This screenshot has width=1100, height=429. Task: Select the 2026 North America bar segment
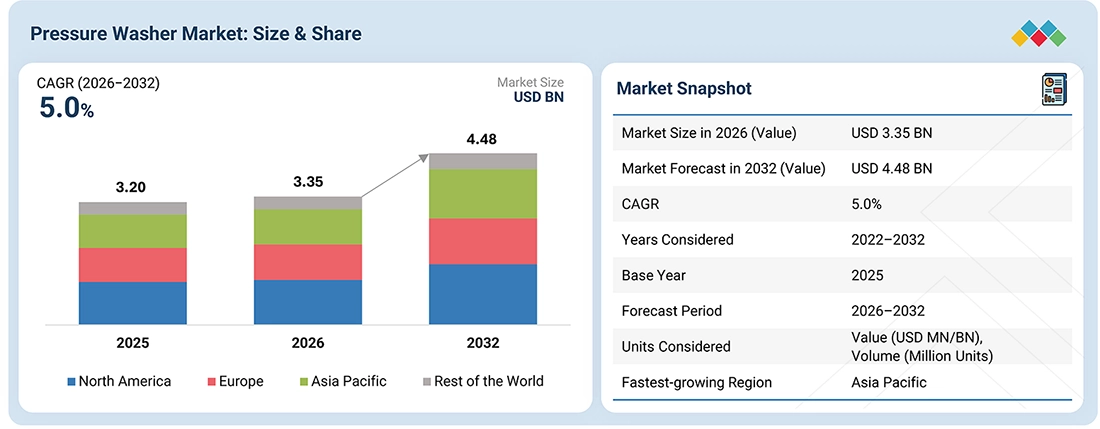click(308, 302)
